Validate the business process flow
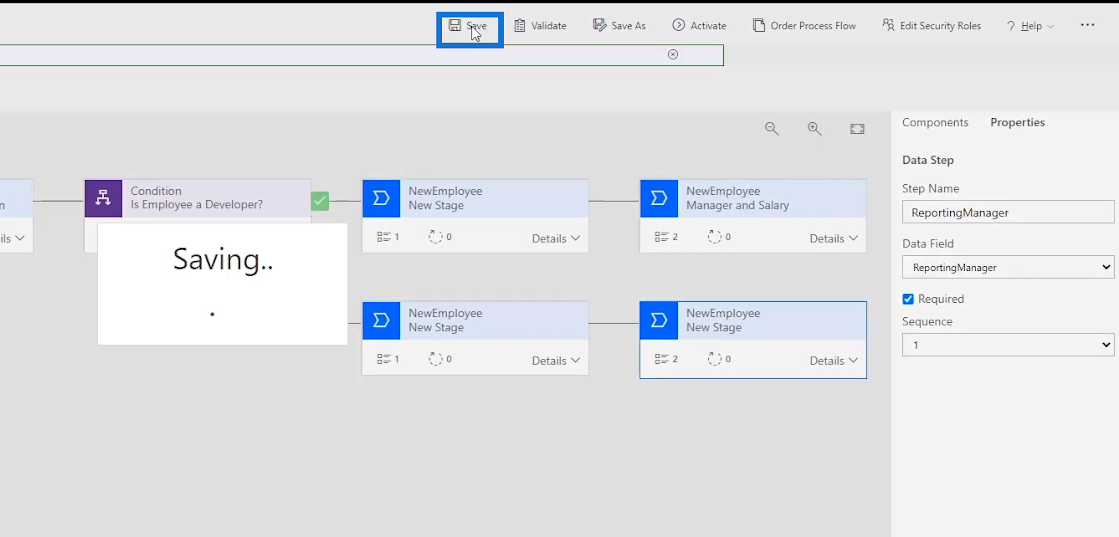The height and width of the screenshot is (537, 1119). pos(540,26)
